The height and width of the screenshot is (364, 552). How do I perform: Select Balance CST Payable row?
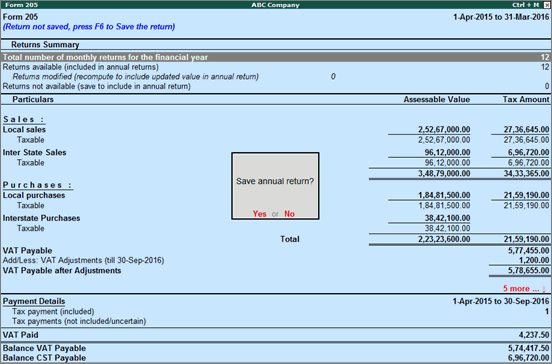point(276,358)
